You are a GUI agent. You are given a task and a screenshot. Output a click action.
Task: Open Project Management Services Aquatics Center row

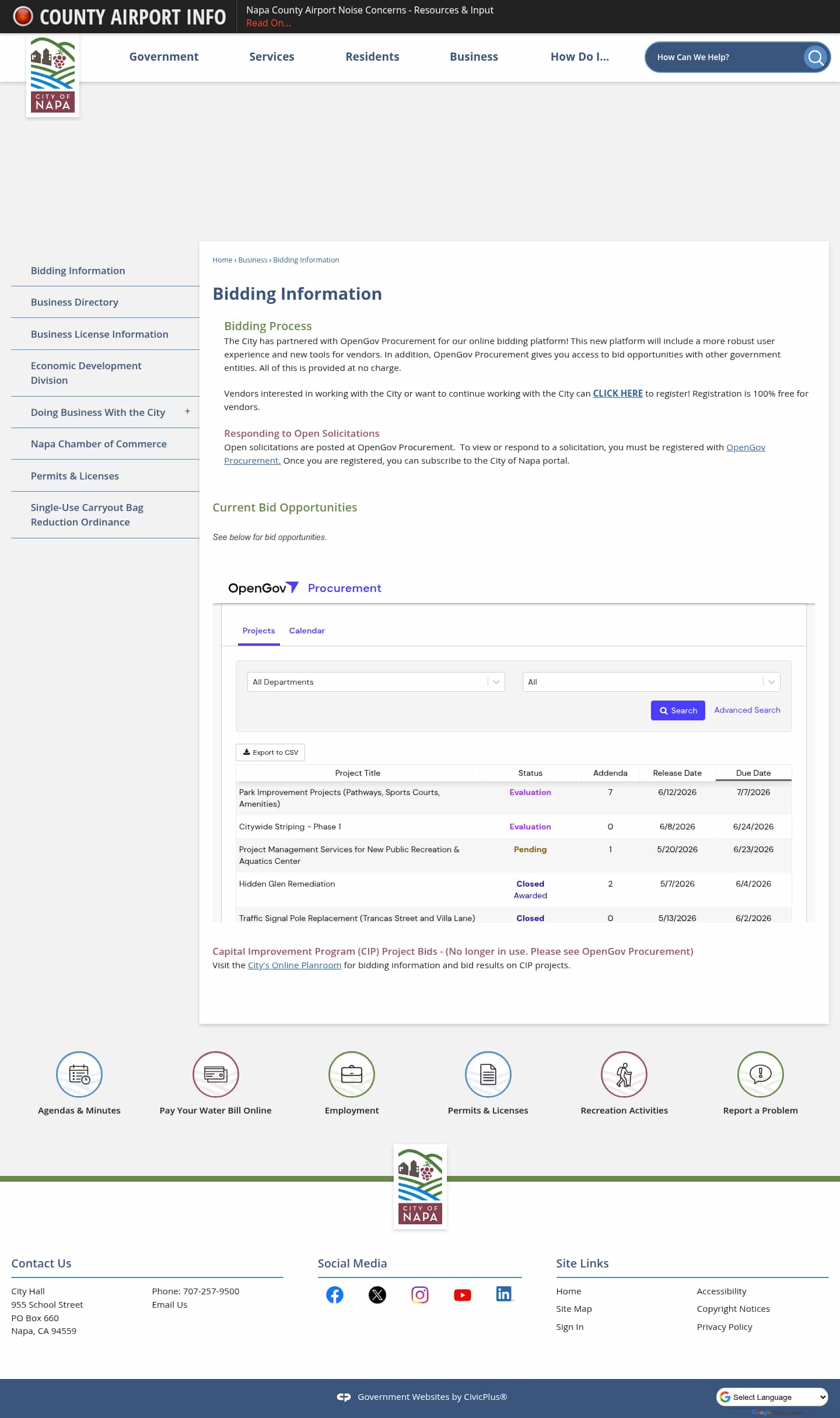514,855
